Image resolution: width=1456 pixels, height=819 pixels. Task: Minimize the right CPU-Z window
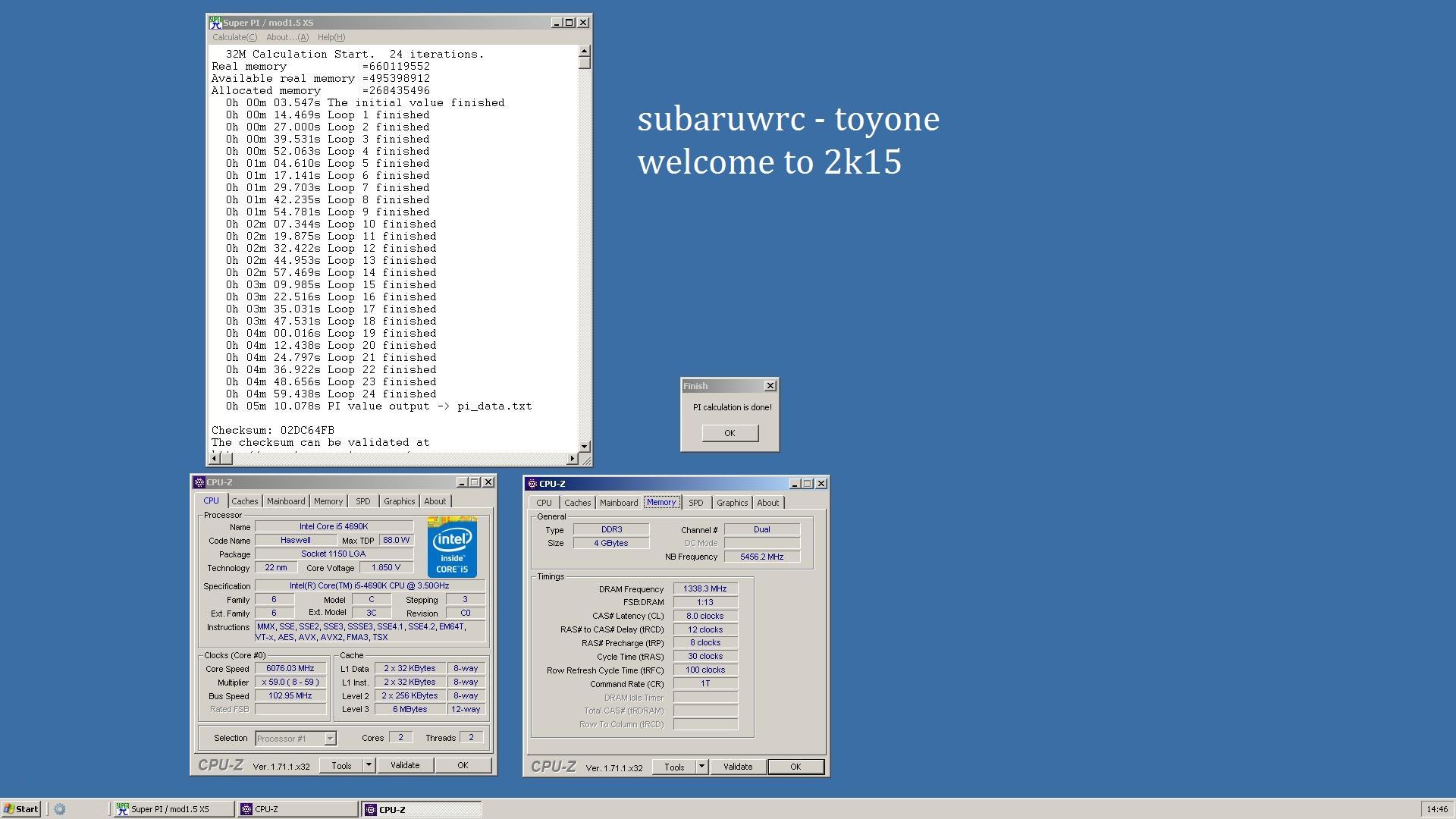[794, 484]
